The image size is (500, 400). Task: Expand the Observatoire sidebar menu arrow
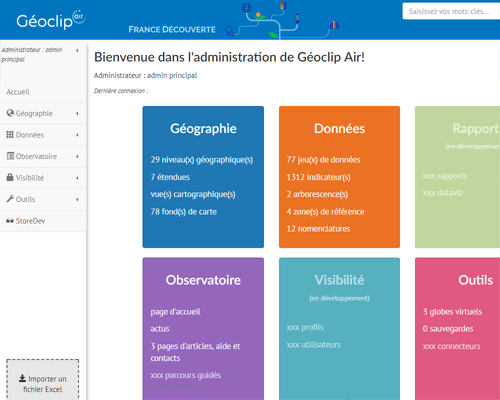77,156
